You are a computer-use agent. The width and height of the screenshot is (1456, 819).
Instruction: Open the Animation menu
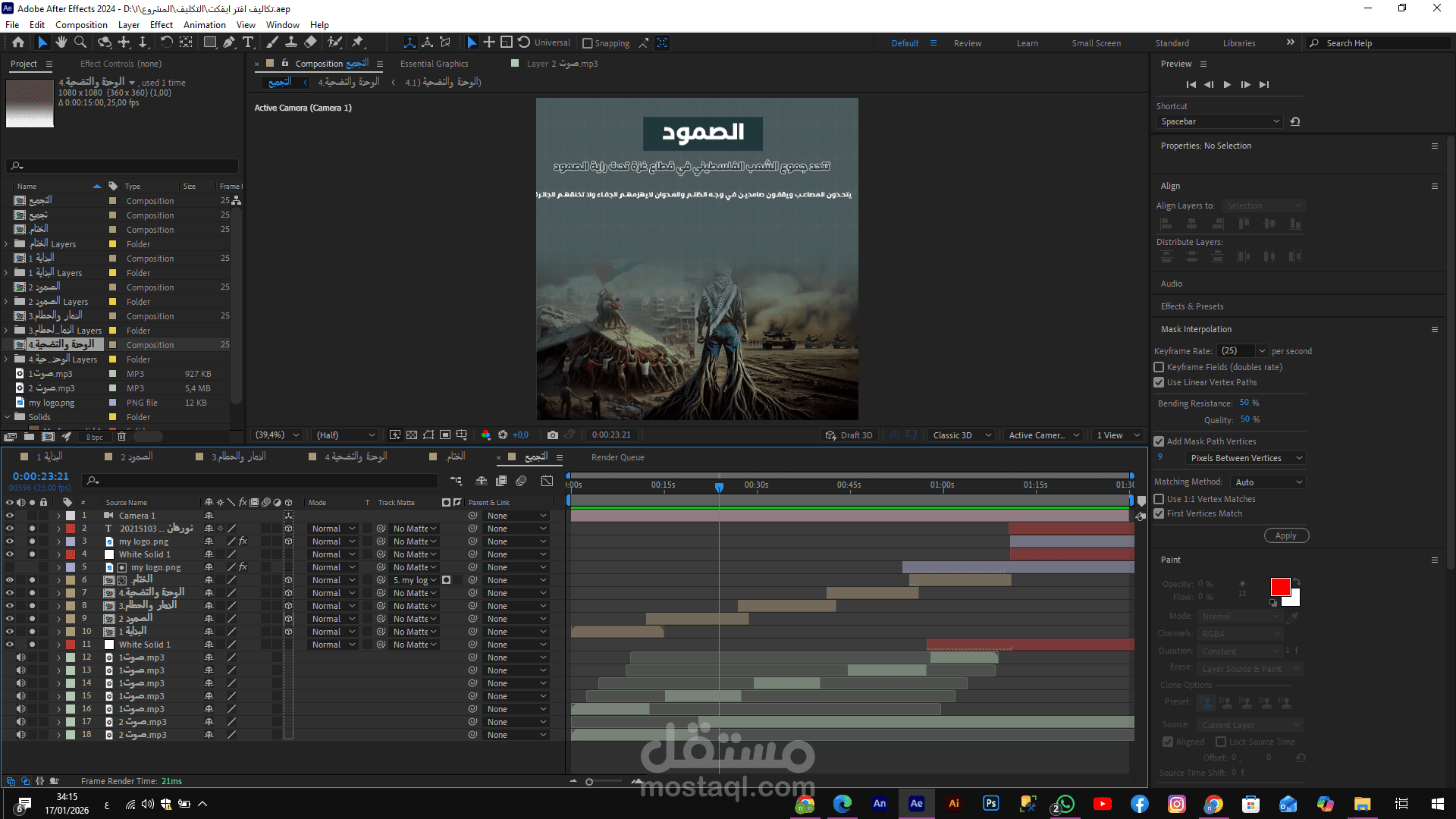(x=204, y=25)
